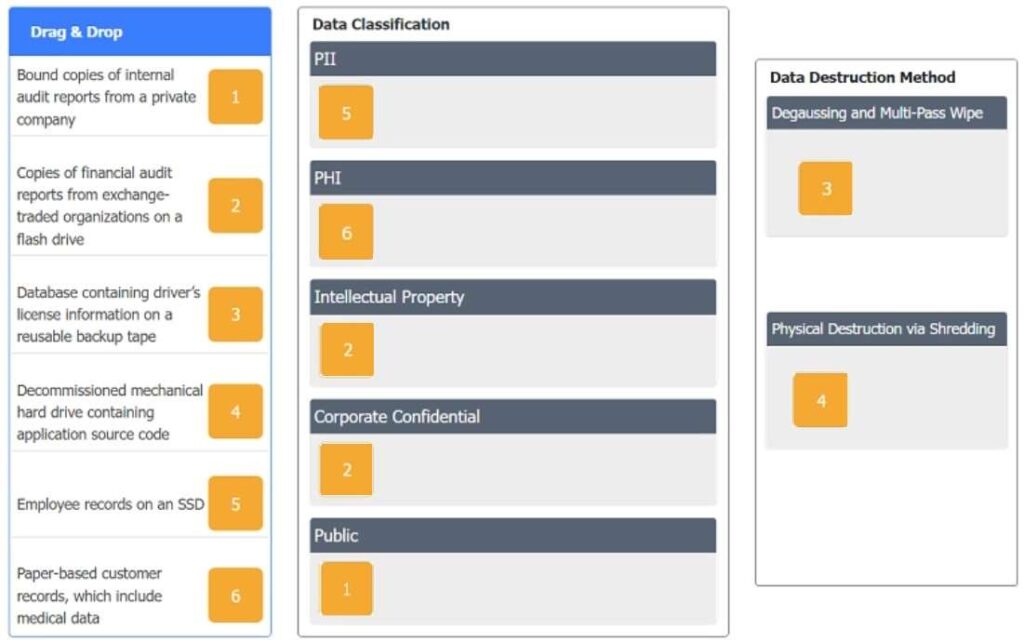The image size is (1024, 643).
Task: Click the placed tile 5 under PII
Action: click(x=346, y=112)
